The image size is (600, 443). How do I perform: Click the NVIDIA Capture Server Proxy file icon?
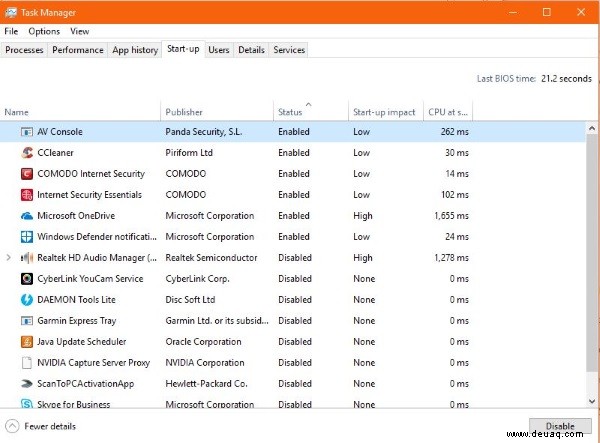pyautogui.click(x=26, y=363)
